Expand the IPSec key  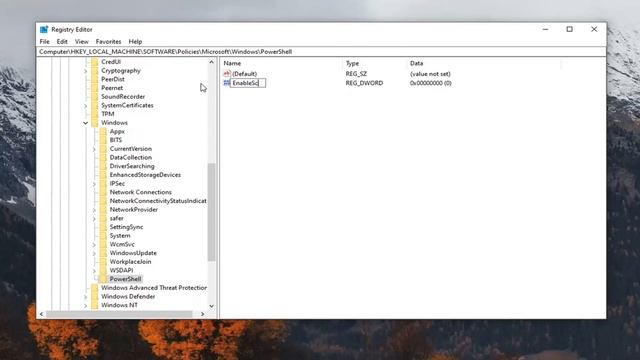(x=94, y=184)
